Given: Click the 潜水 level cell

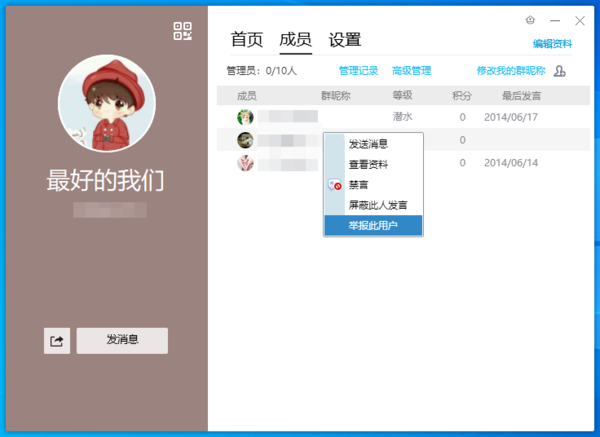Looking at the screenshot, I should [403, 117].
